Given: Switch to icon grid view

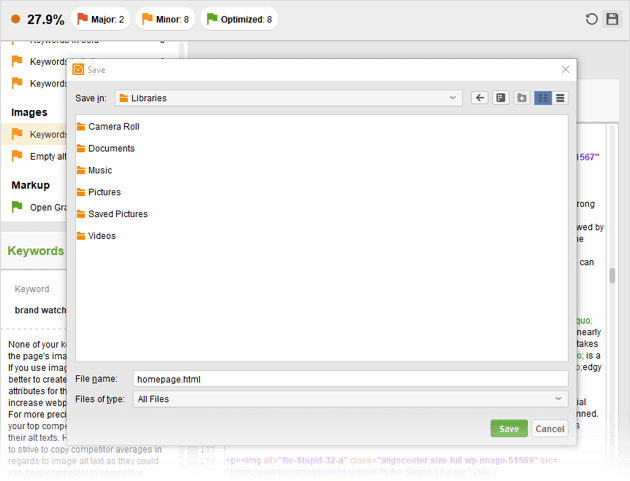Looking at the screenshot, I should 543,98.
